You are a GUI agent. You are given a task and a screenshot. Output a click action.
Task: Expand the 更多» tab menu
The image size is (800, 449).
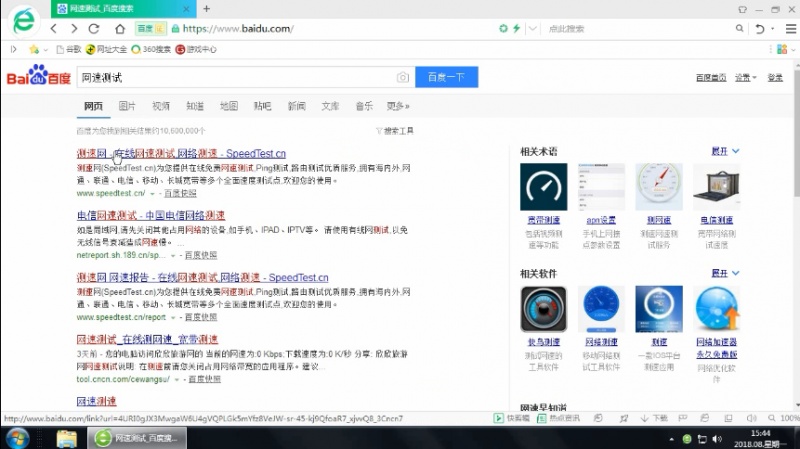point(398,106)
